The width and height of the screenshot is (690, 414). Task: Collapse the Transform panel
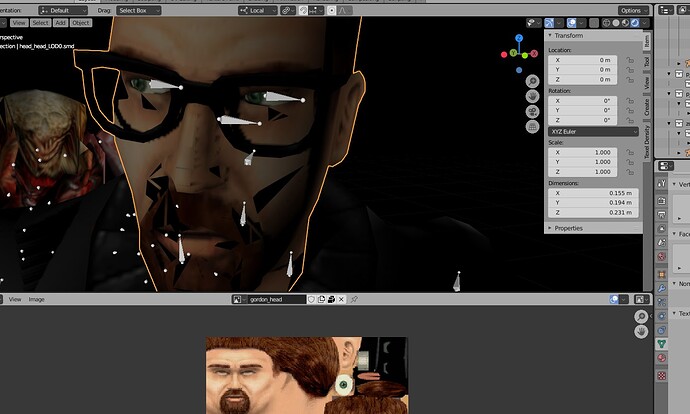[x=569, y=36]
